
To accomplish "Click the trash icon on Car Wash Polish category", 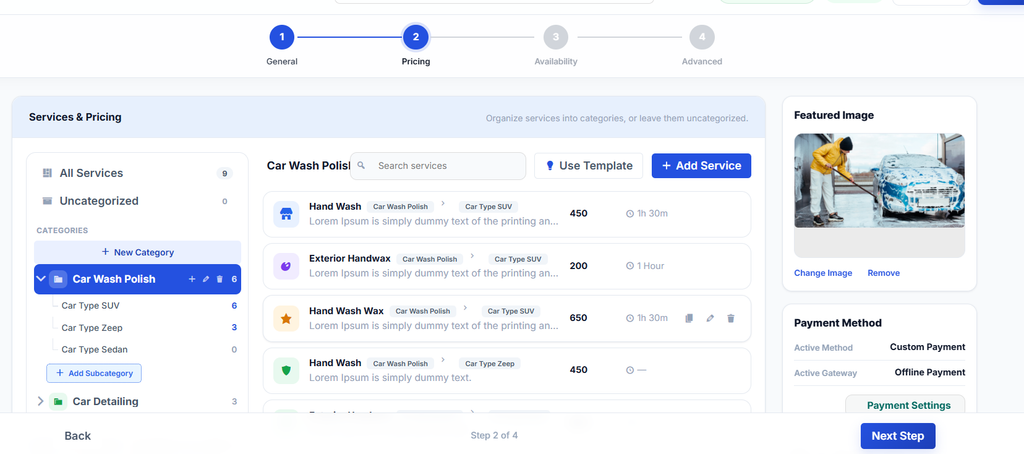I will click(219, 279).
